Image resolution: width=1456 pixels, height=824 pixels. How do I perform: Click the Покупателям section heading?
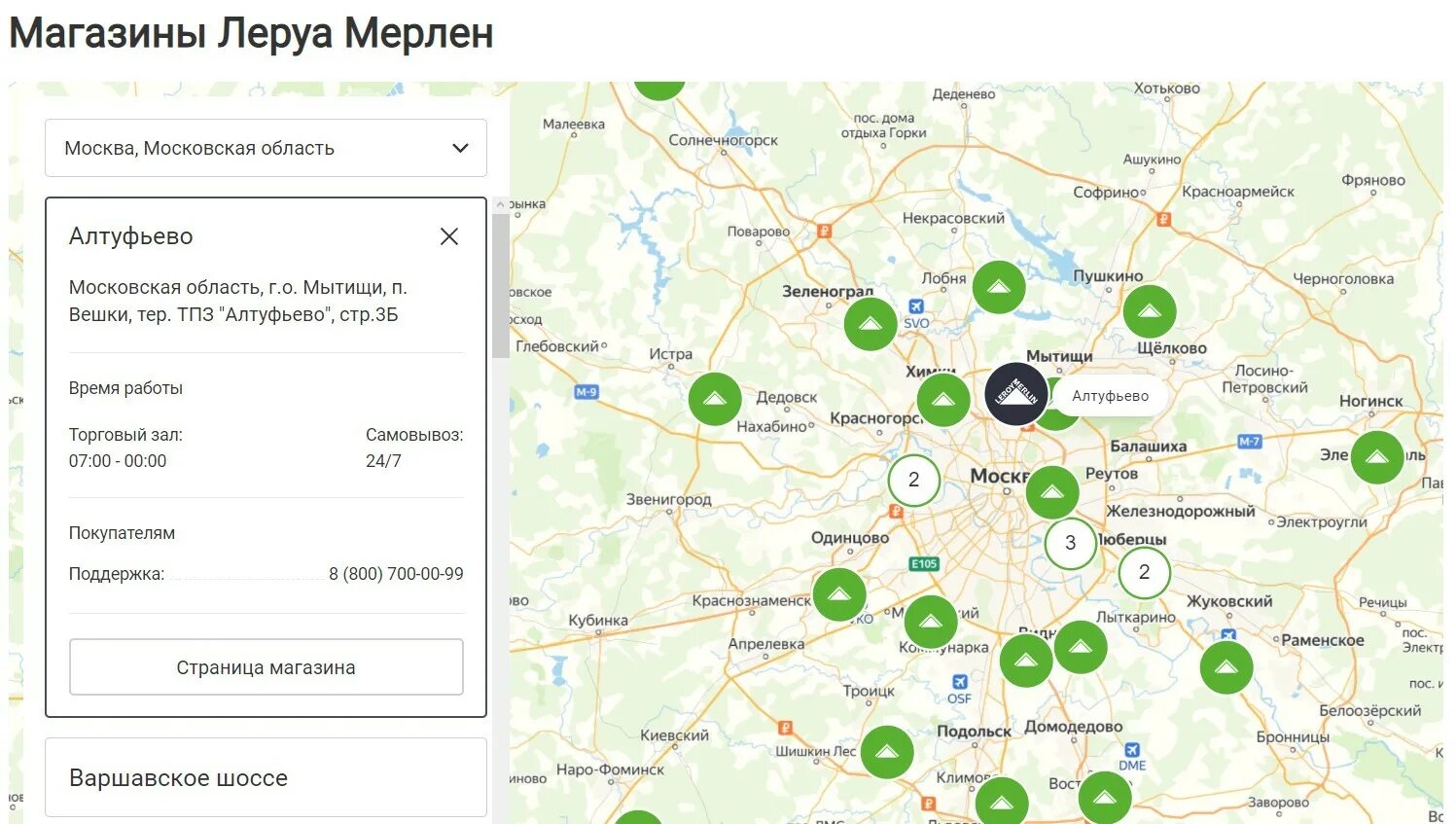tap(122, 533)
